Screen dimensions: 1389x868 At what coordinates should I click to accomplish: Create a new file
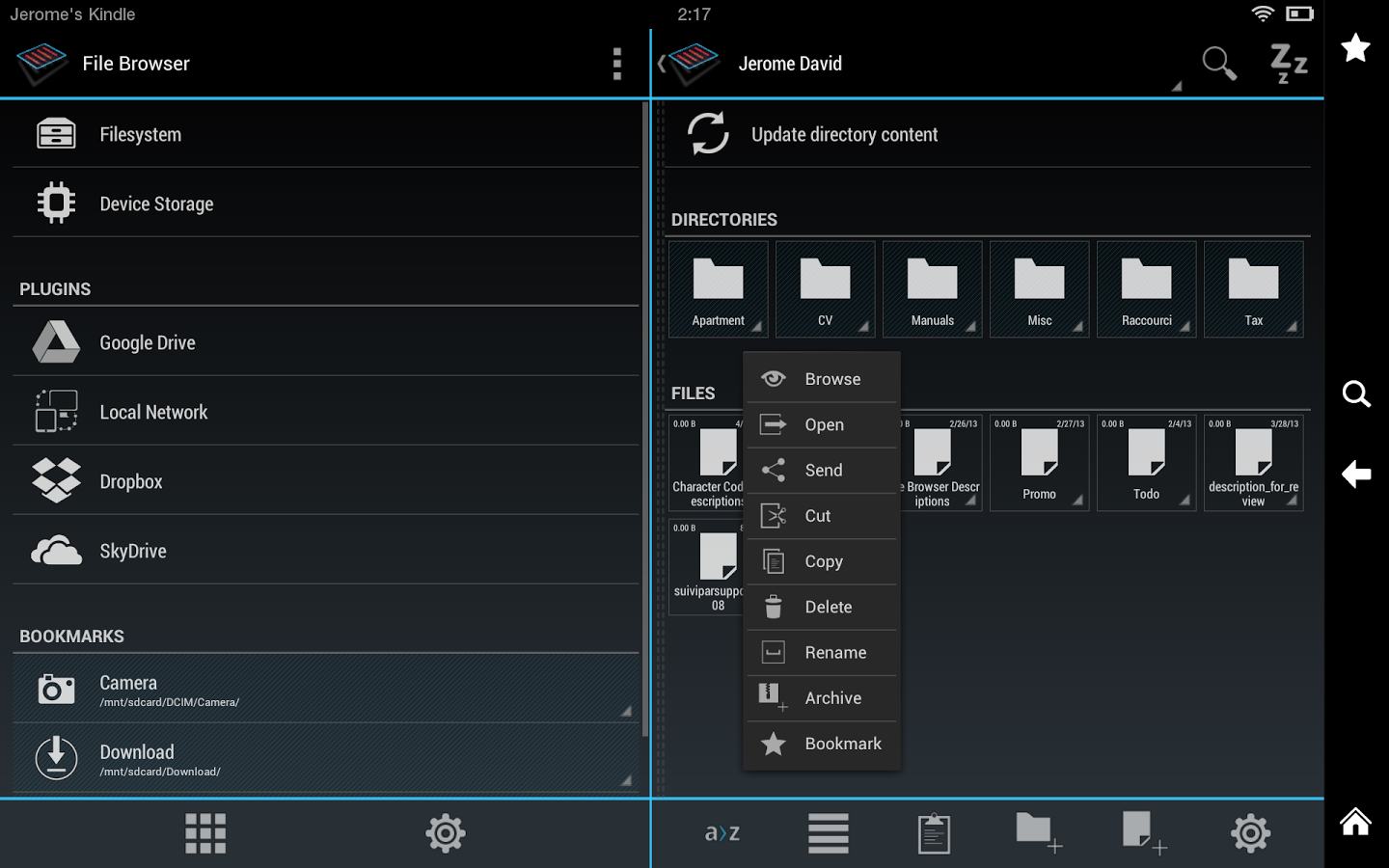pyautogui.click(x=1145, y=833)
